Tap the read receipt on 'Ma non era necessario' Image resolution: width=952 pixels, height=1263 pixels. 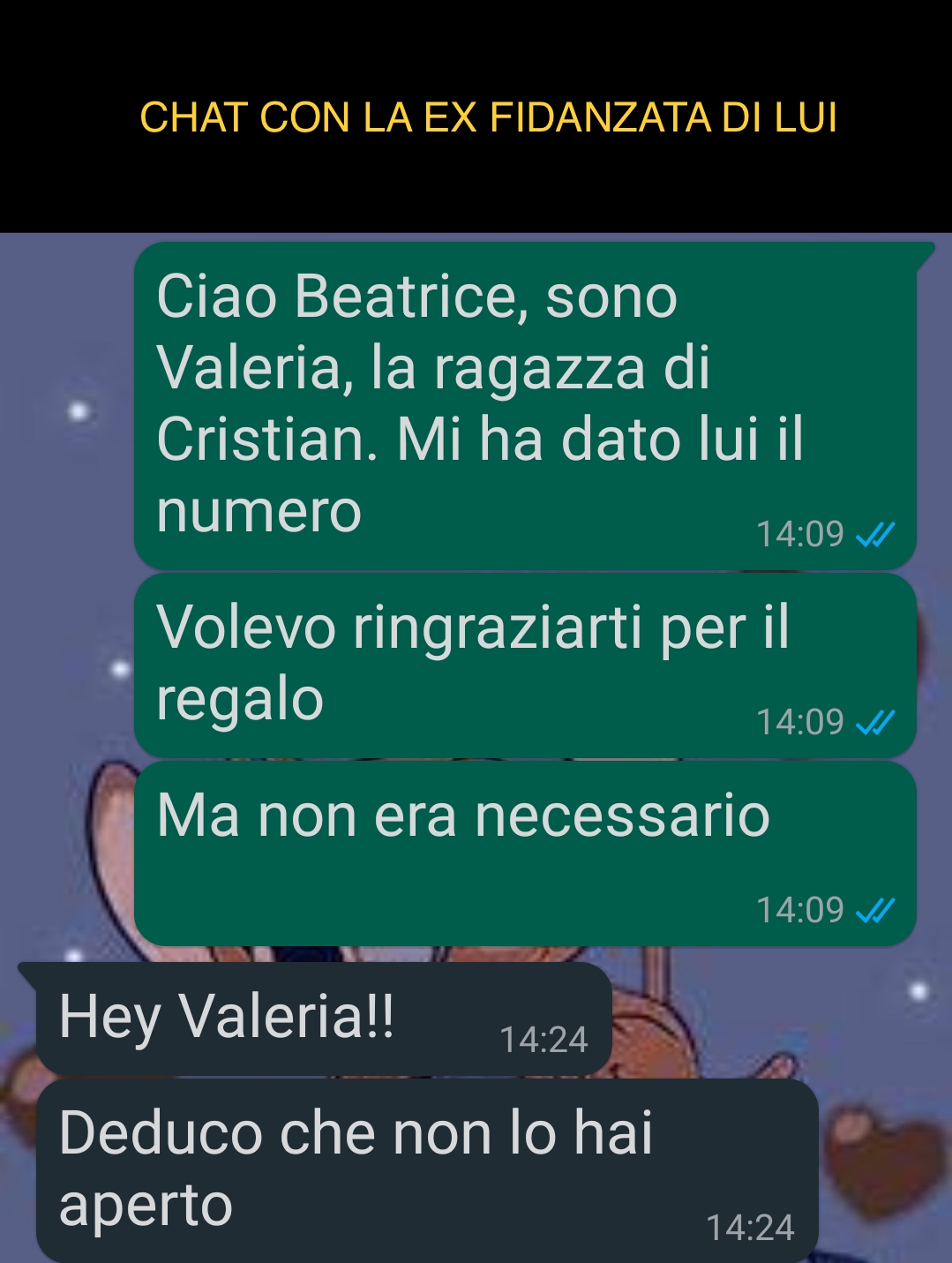tap(875, 911)
